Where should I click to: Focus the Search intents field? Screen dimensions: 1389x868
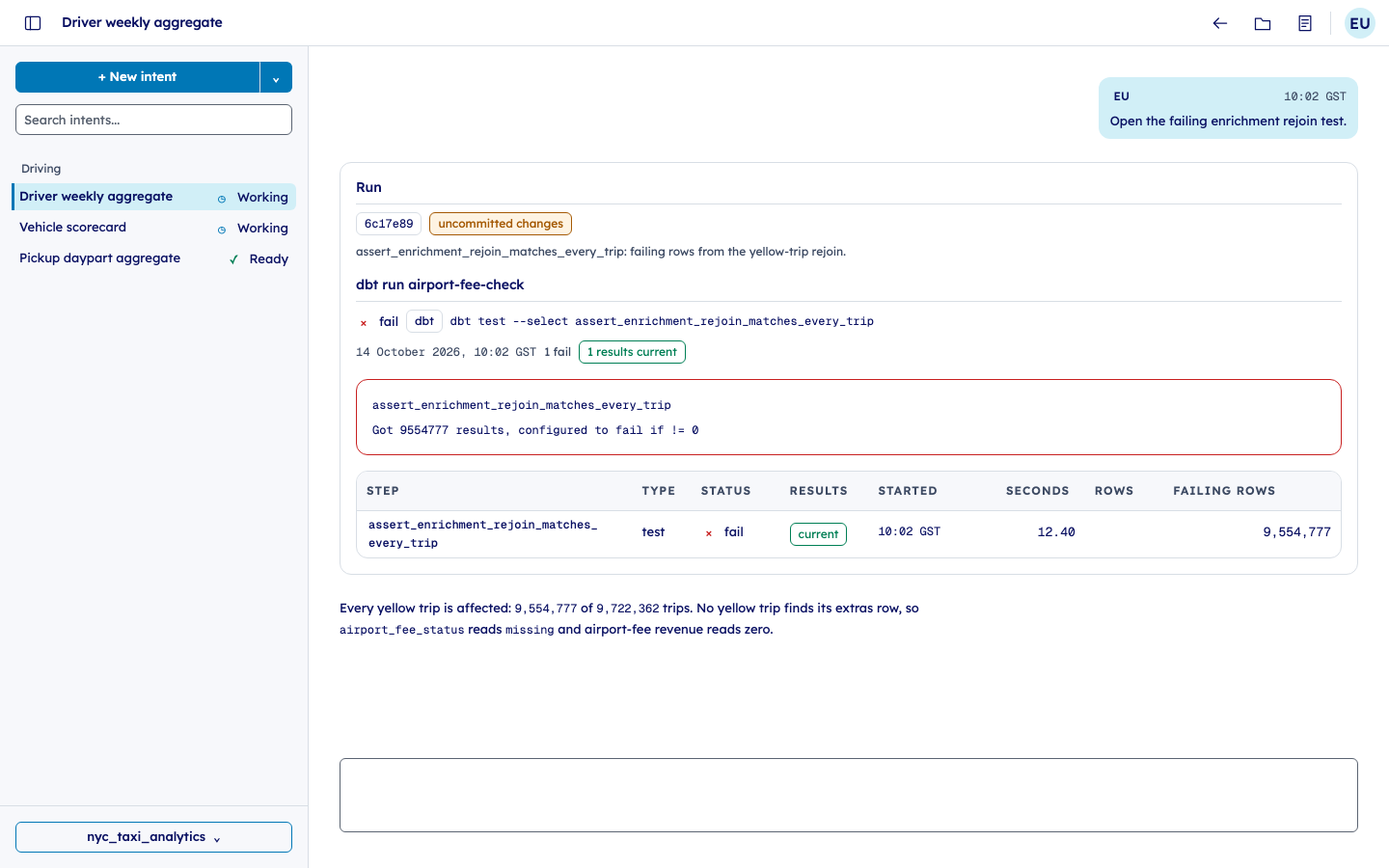coord(153,120)
